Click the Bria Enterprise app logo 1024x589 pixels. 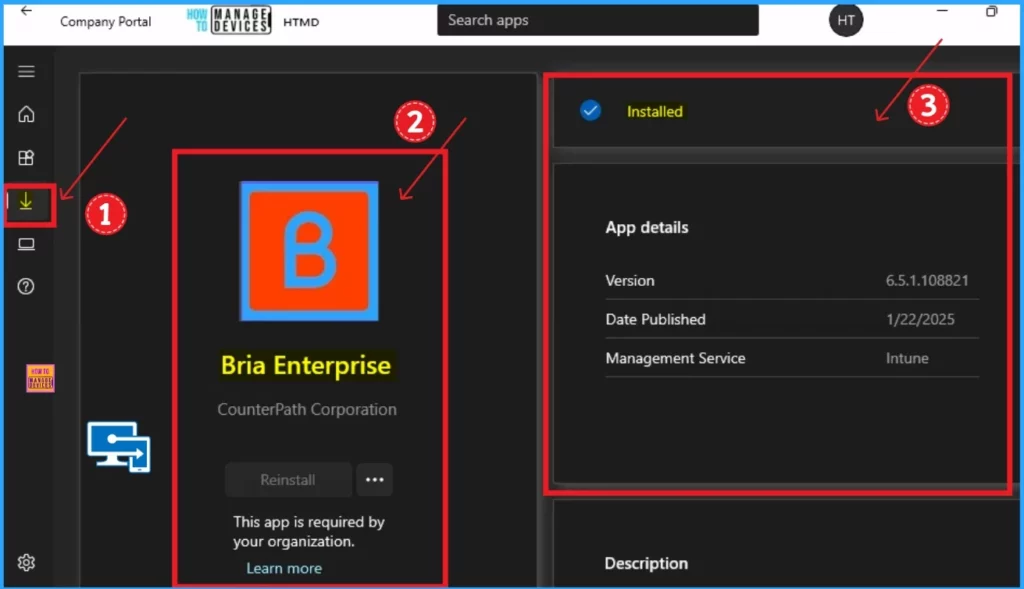pyautogui.click(x=309, y=251)
